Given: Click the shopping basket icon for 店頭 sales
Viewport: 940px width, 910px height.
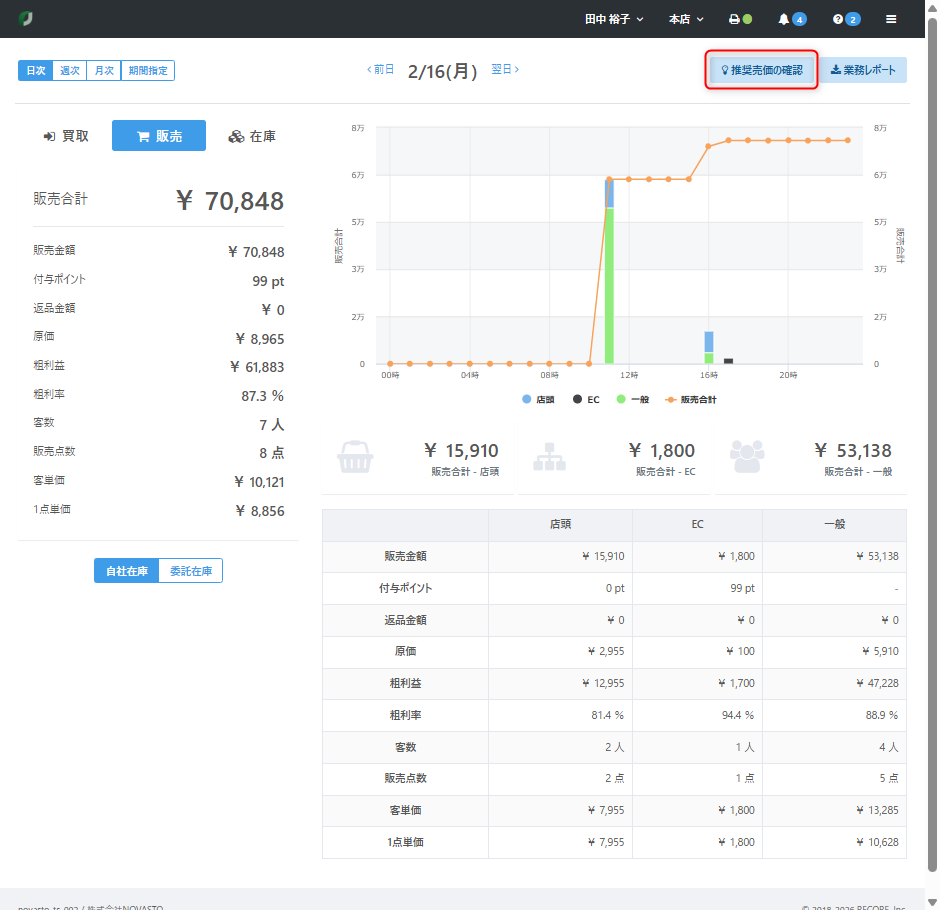Looking at the screenshot, I should [x=355, y=457].
